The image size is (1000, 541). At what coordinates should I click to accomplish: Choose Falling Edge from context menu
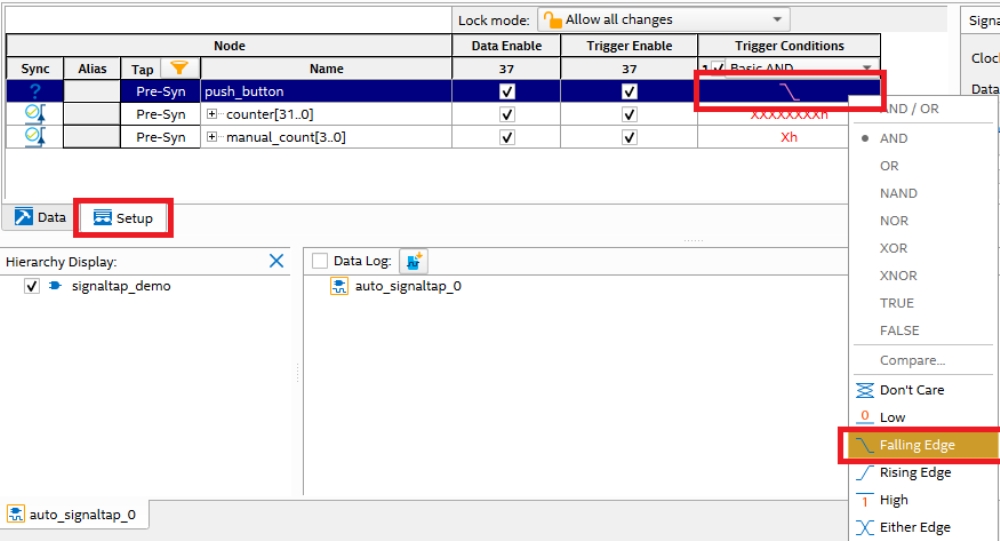click(x=917, y=445)
